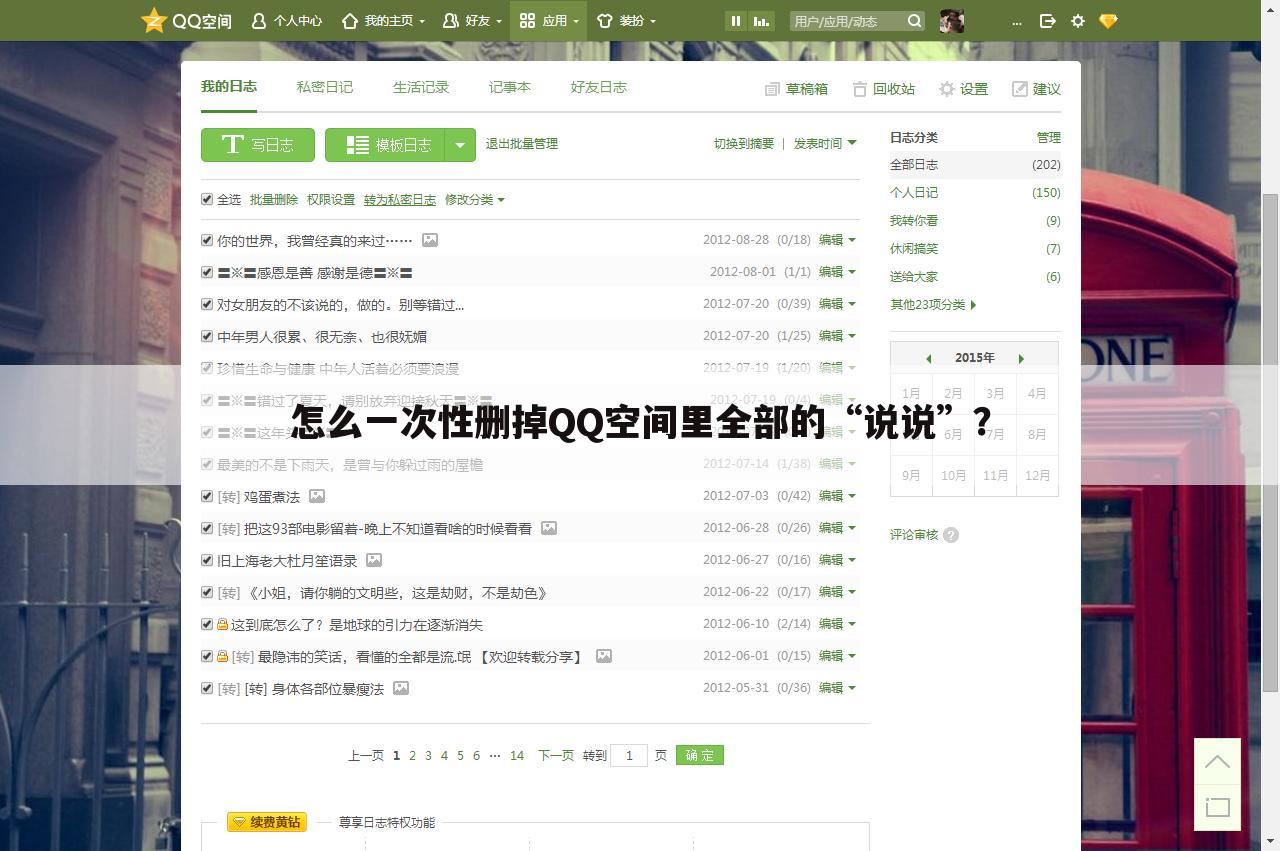Uncheck 中年男人很累 post checkbox
This screenshot has width=1280, height=851.
click(207, 336)
